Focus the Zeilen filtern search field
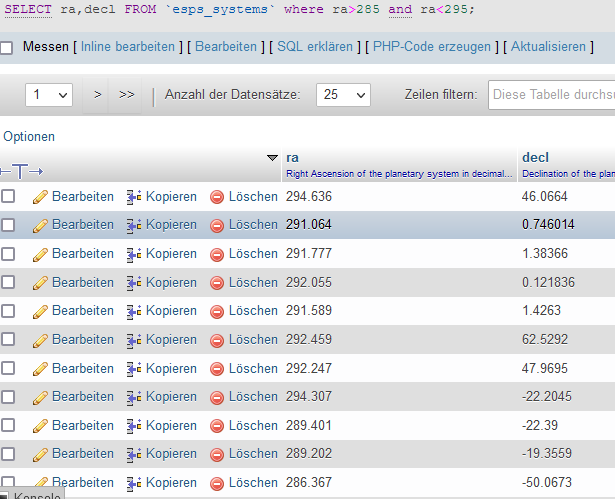 tap(551, 95)
